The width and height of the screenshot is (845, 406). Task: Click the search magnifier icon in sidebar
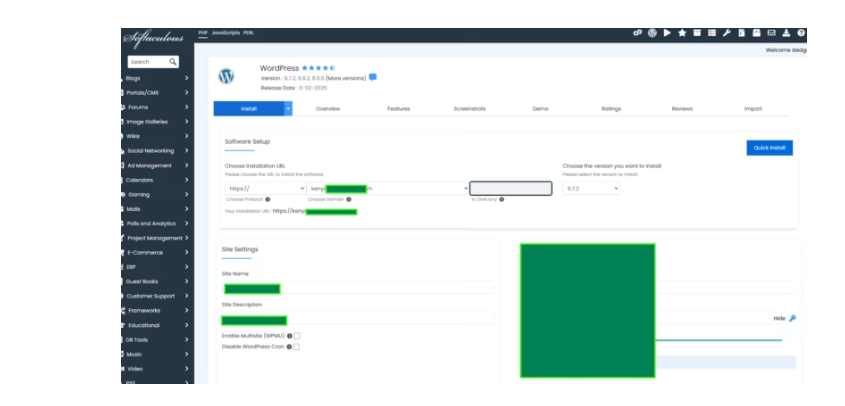[x=173, y=62]
